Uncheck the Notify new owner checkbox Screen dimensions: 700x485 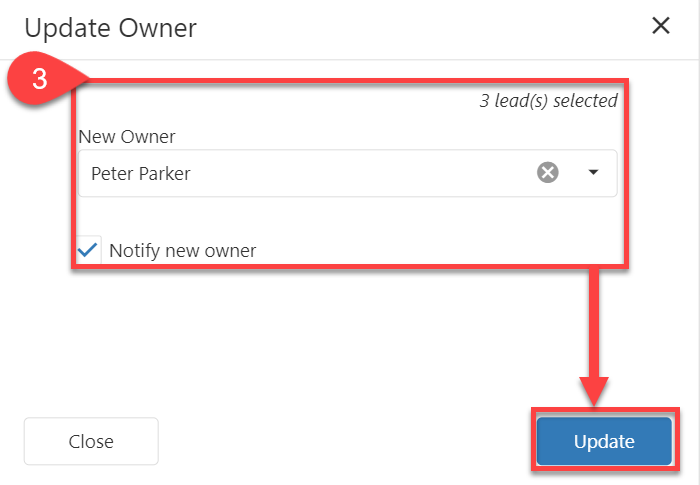(x=89, y=250)
